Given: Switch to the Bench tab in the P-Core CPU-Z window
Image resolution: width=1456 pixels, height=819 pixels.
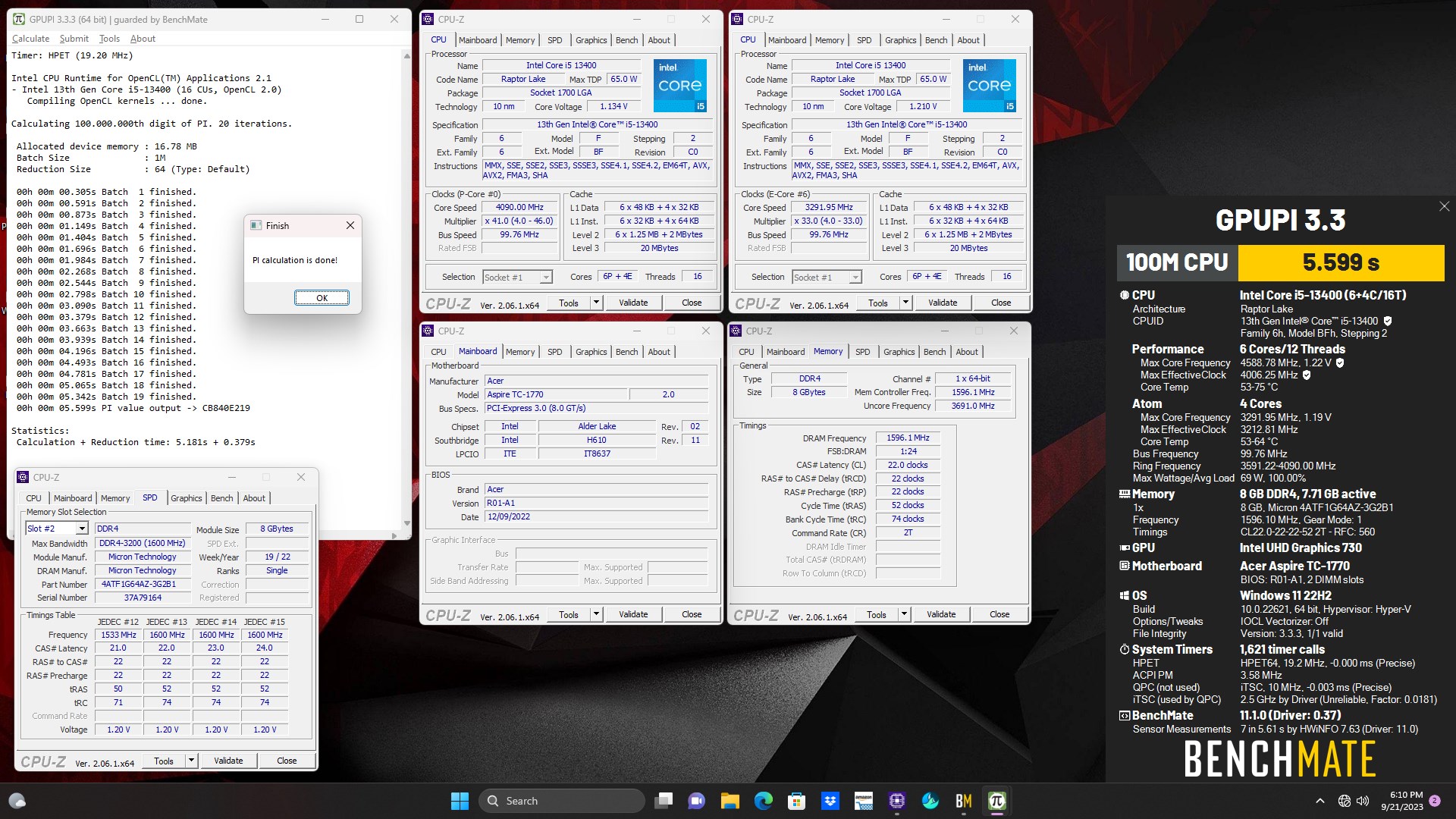Looking at the screenshot, I should click(626, 40).
